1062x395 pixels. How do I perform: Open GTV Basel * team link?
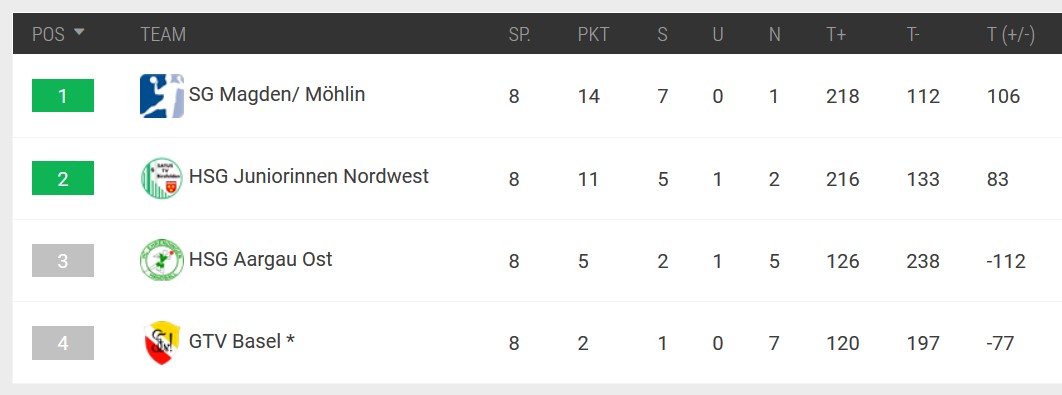(x=242, y=341)
